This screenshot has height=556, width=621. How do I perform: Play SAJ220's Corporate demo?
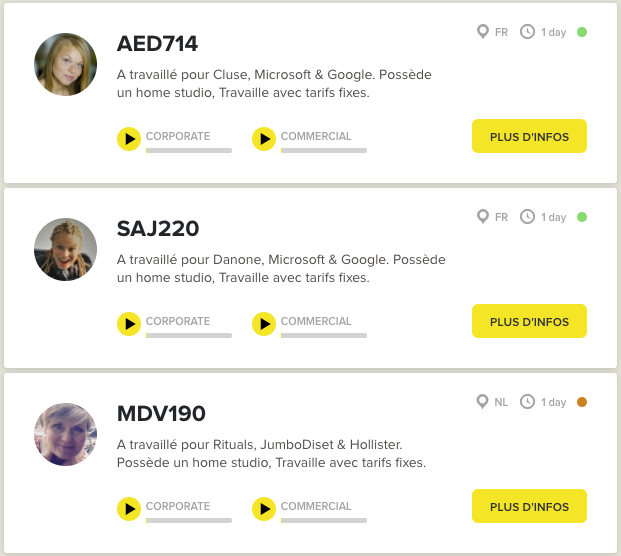coord(129,324)
